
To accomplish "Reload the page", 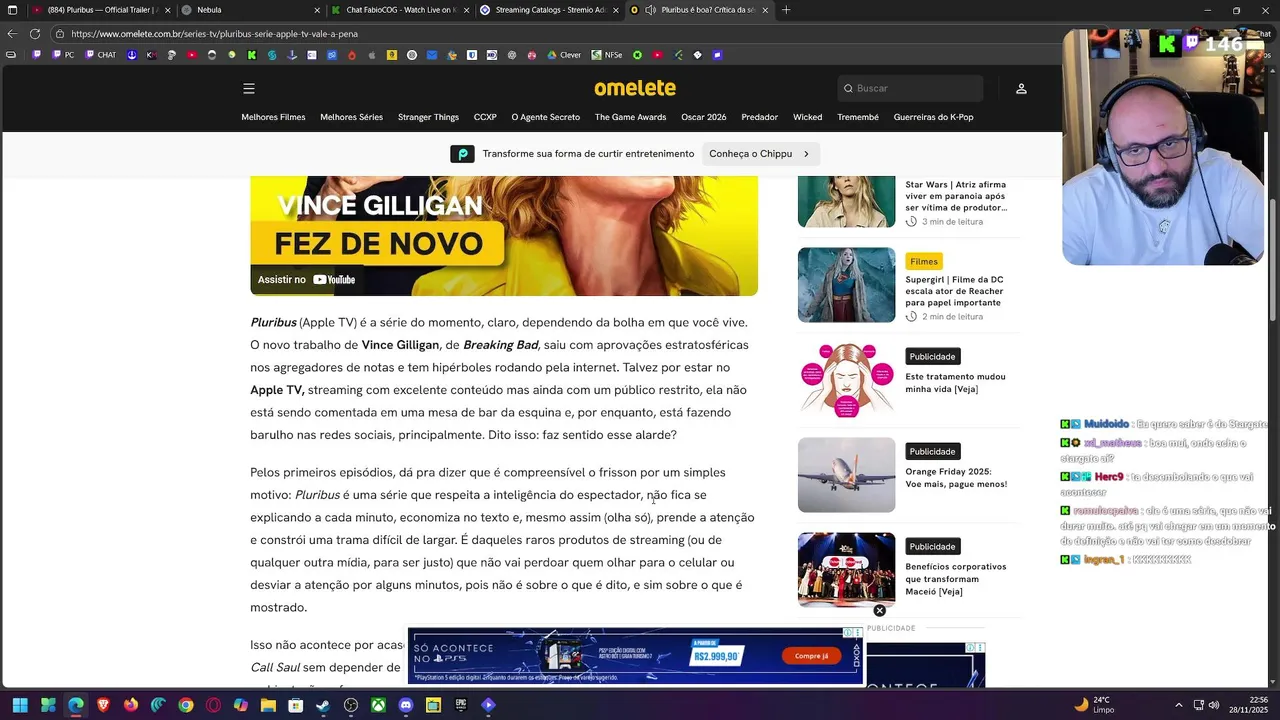I will (x=35, y=33).
